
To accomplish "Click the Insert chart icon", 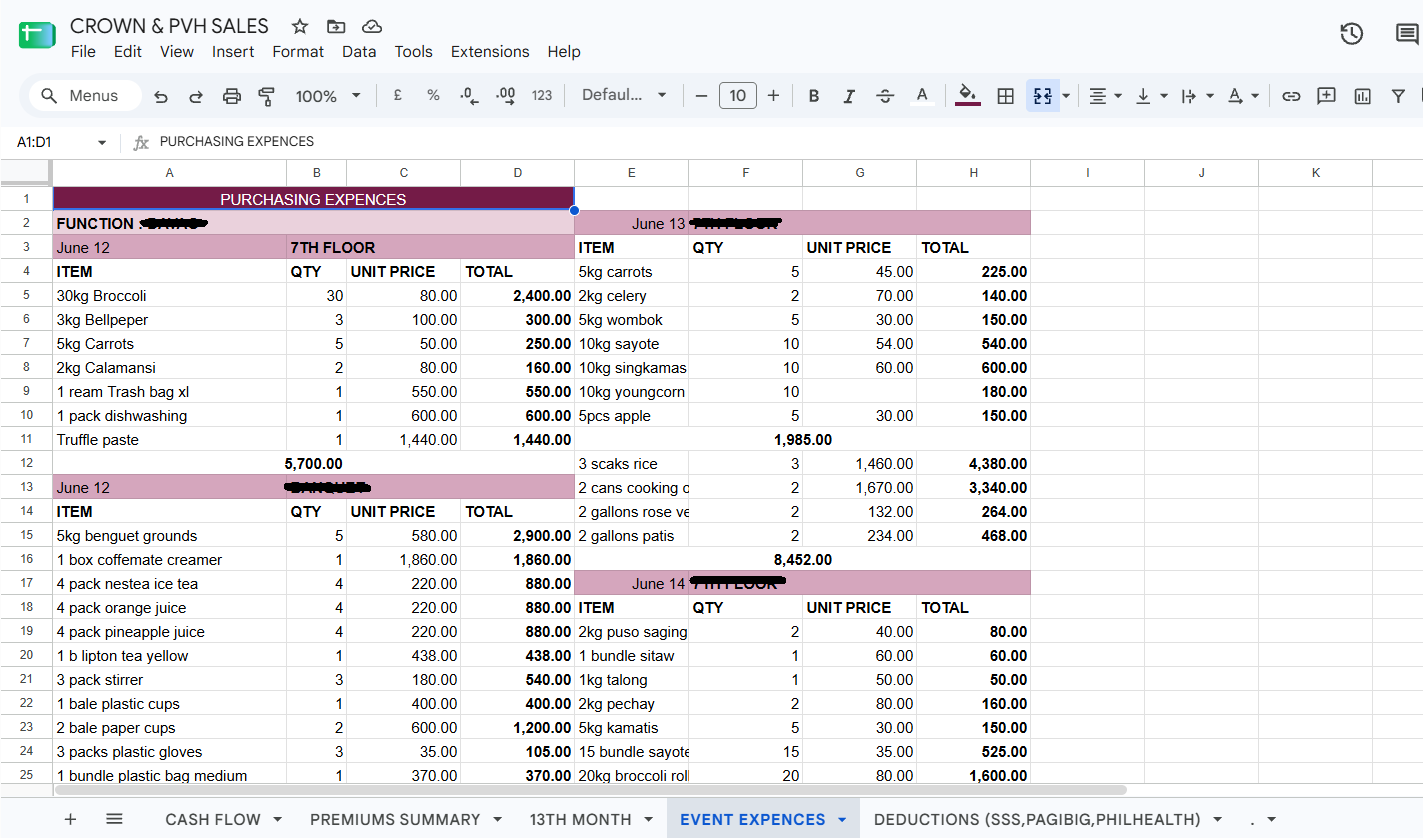I will tap(1363, 96).
